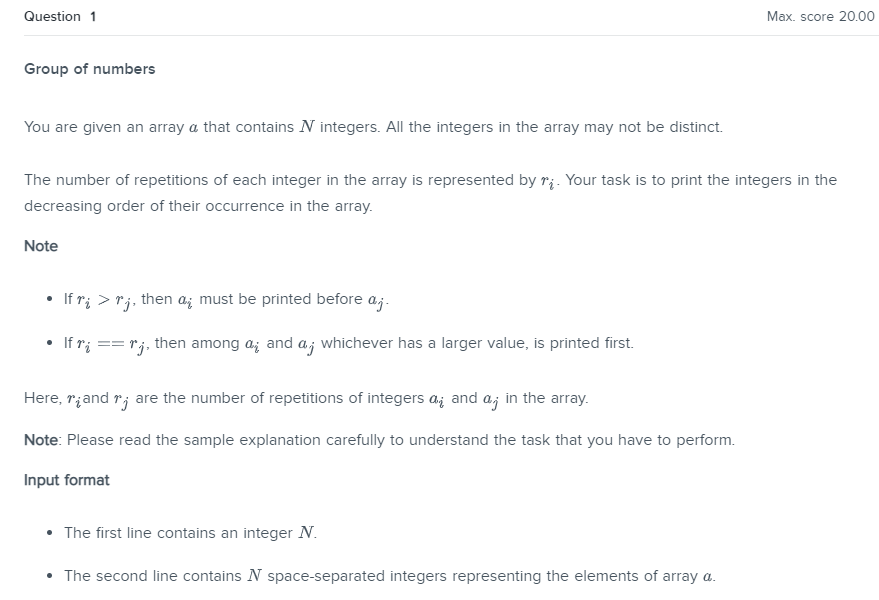The image size is (879, 600).
Task: Click the "Max. score 20.00" text
Action: coord(820,16)
